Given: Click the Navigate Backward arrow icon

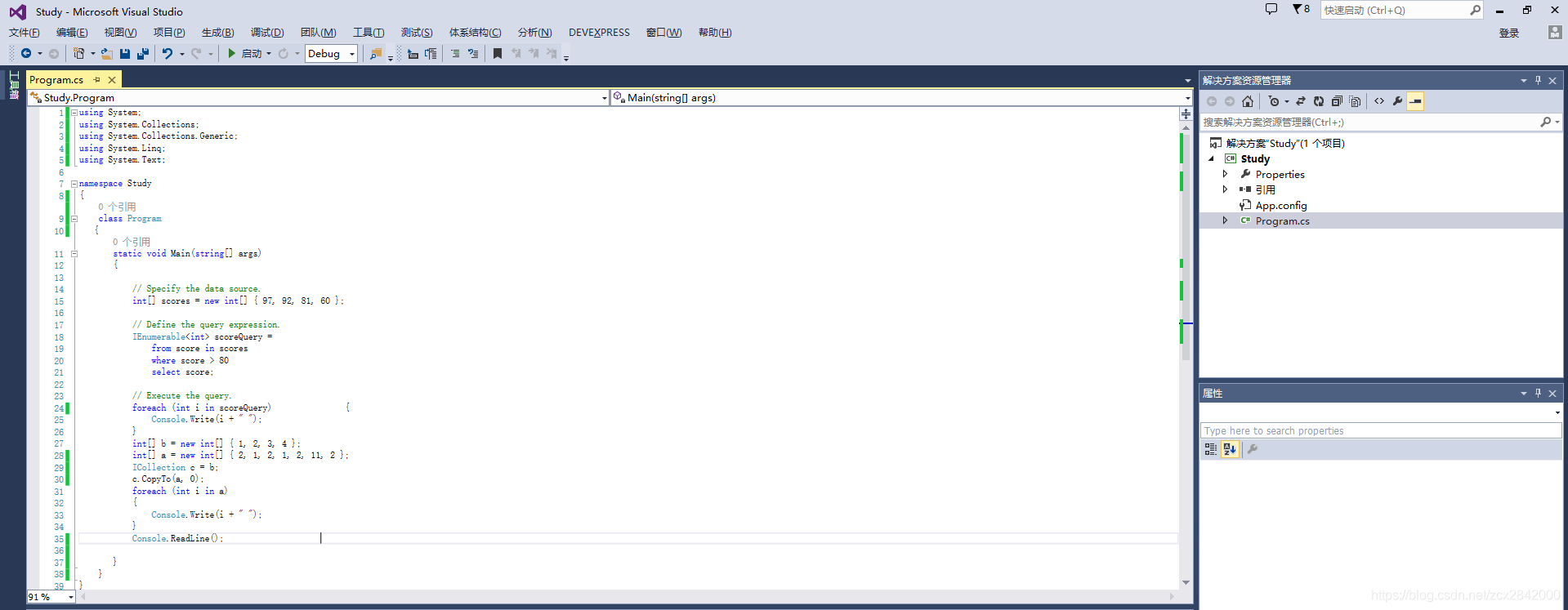Looking at the screenshot, I should [x=26, y=54].
